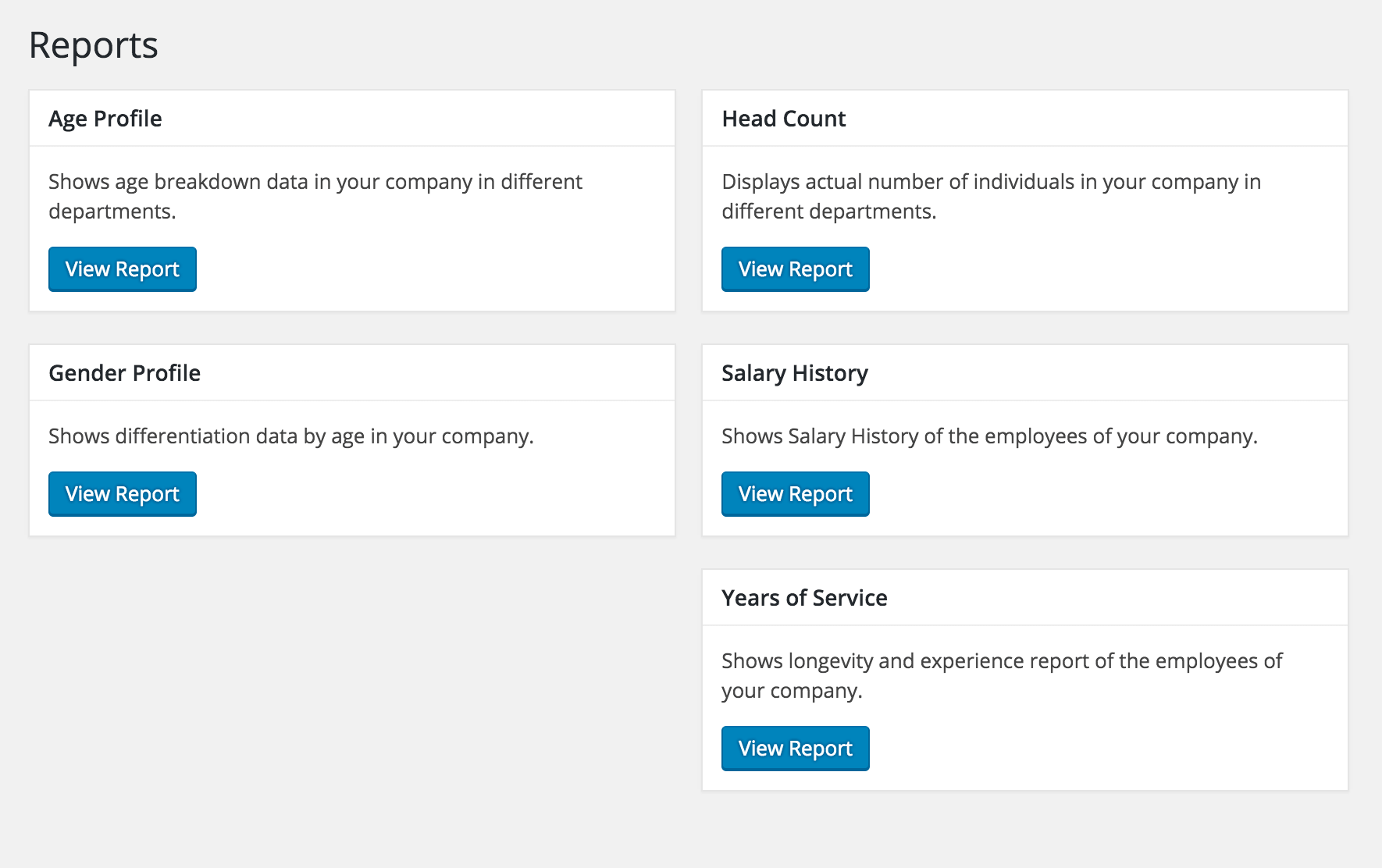Select the Age Profile card title
This screenshot has width=1382, height=868.
click(105, 119)
